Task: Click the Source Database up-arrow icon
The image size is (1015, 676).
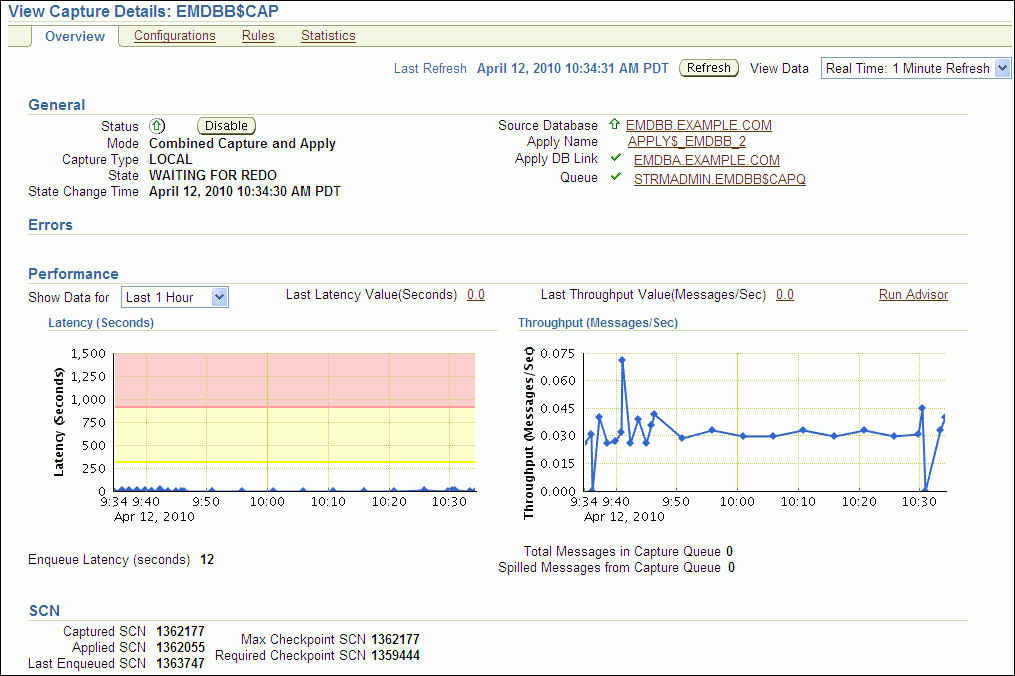Action: (614, 125)
